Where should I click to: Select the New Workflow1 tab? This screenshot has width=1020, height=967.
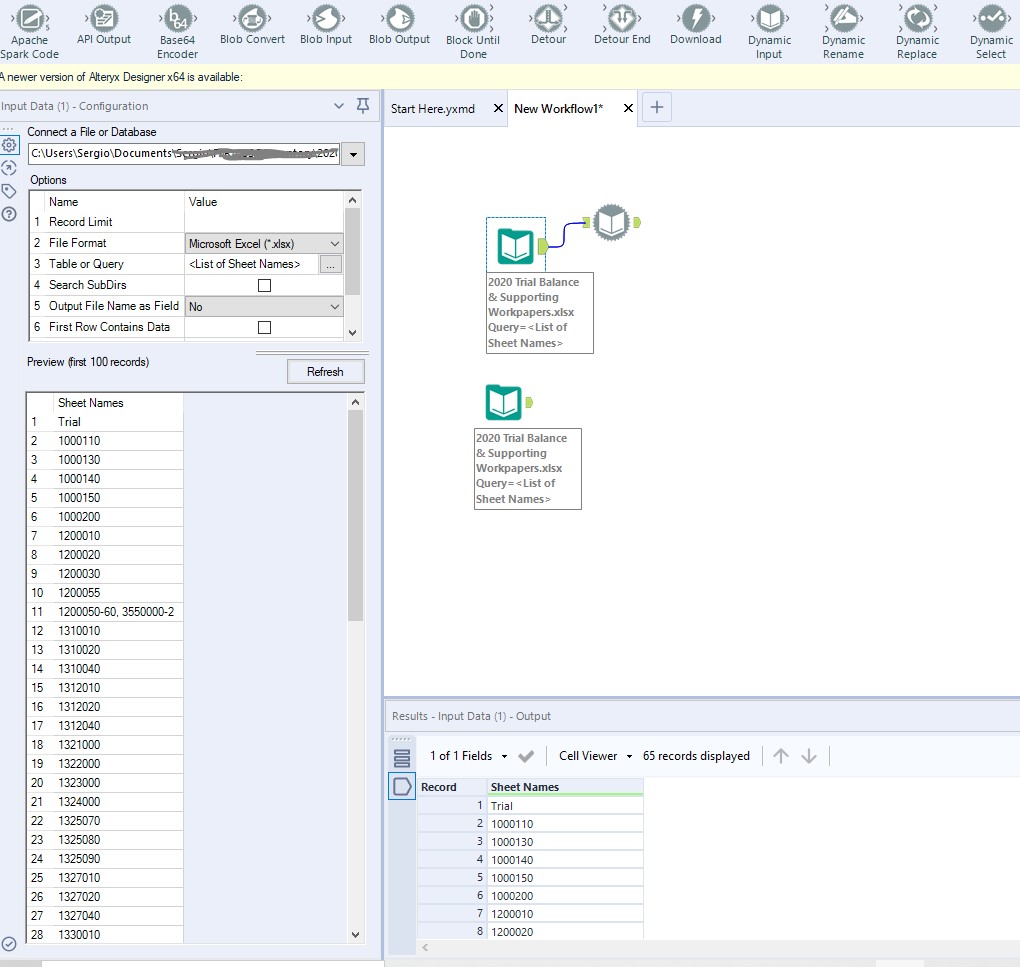point(558,108)
